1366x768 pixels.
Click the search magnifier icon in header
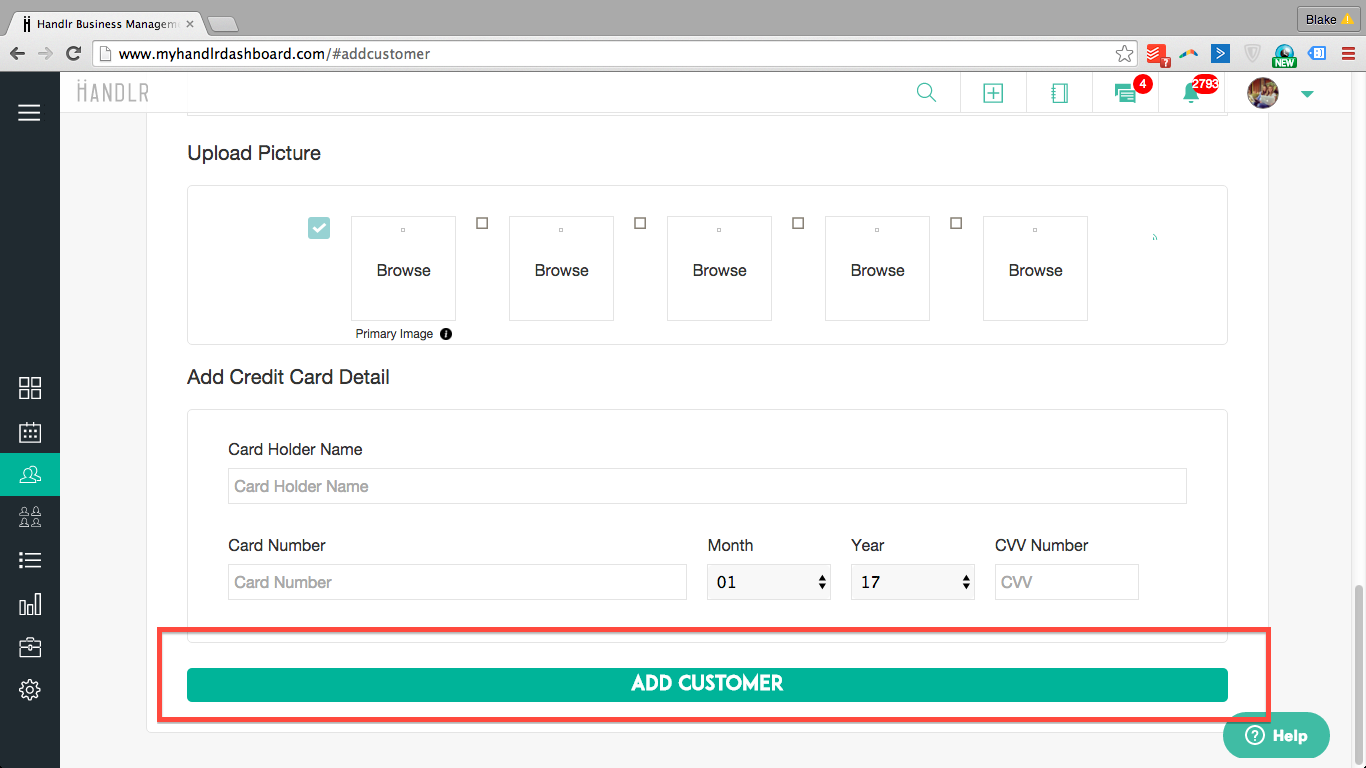click(926, 93)
